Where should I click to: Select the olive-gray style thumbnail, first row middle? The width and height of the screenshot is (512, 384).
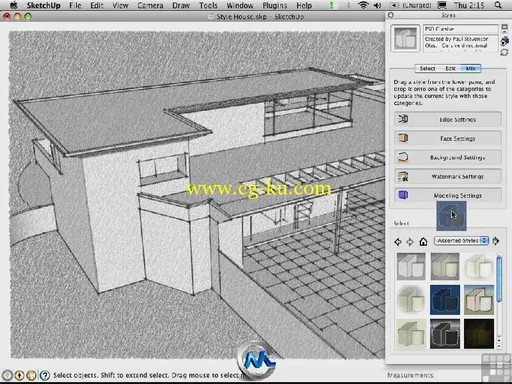[445, 266]
